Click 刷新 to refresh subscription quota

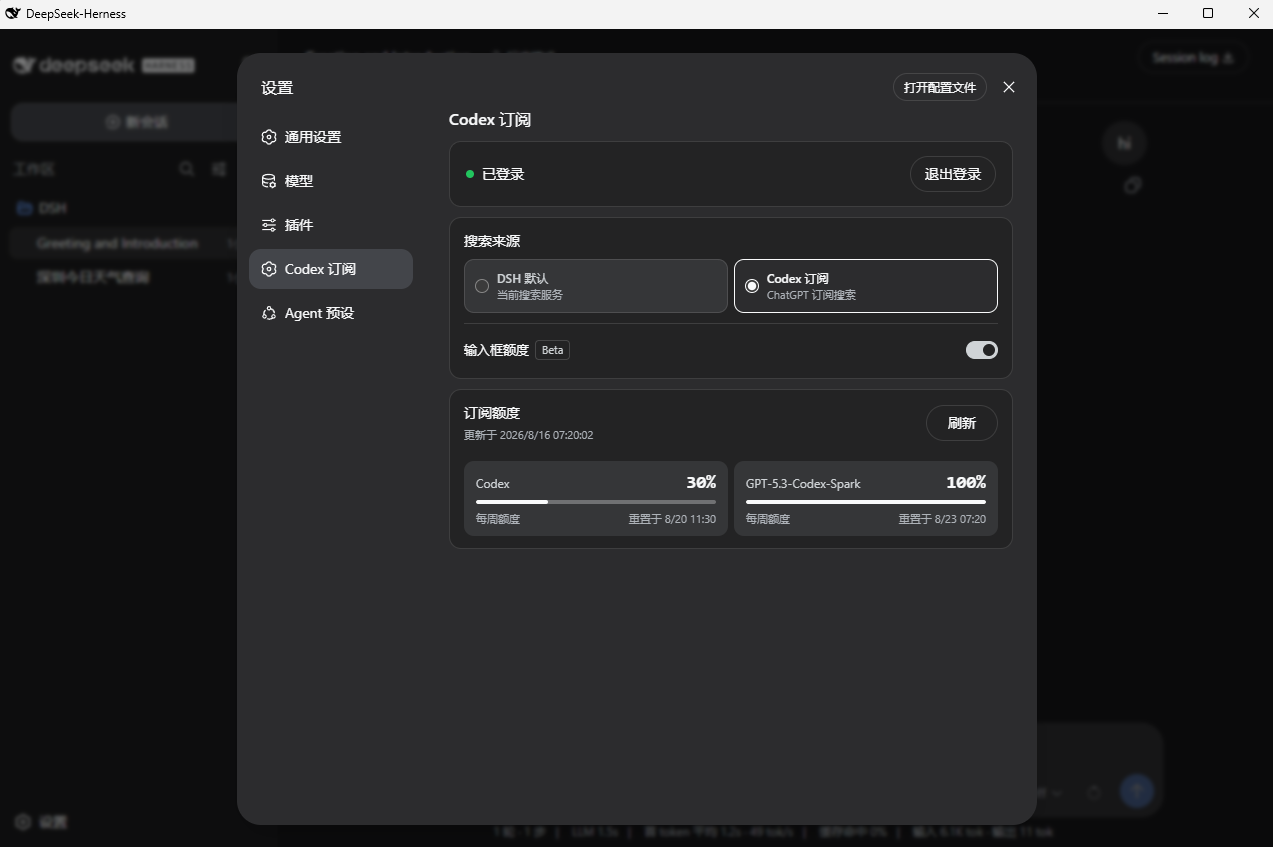(962, 423)
